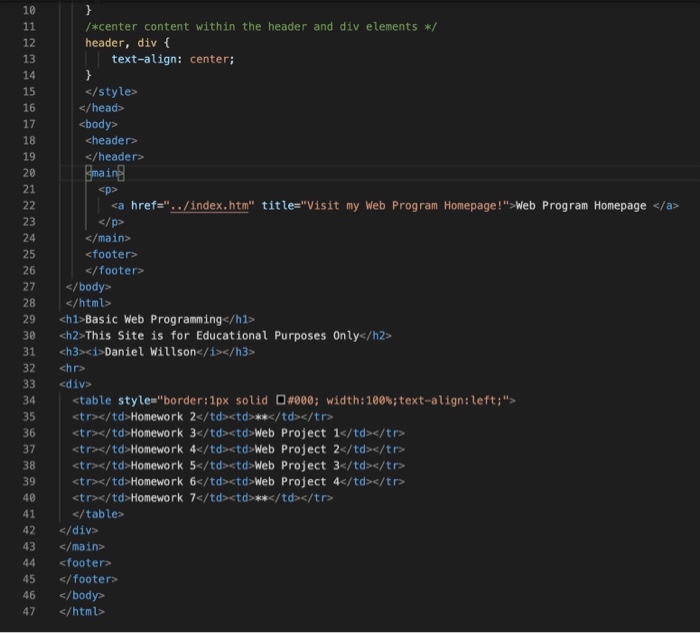The width and height of the screenshot is (700, 633).
Task: Click the 'Homework 5' cell text
Action: [163, 466]
